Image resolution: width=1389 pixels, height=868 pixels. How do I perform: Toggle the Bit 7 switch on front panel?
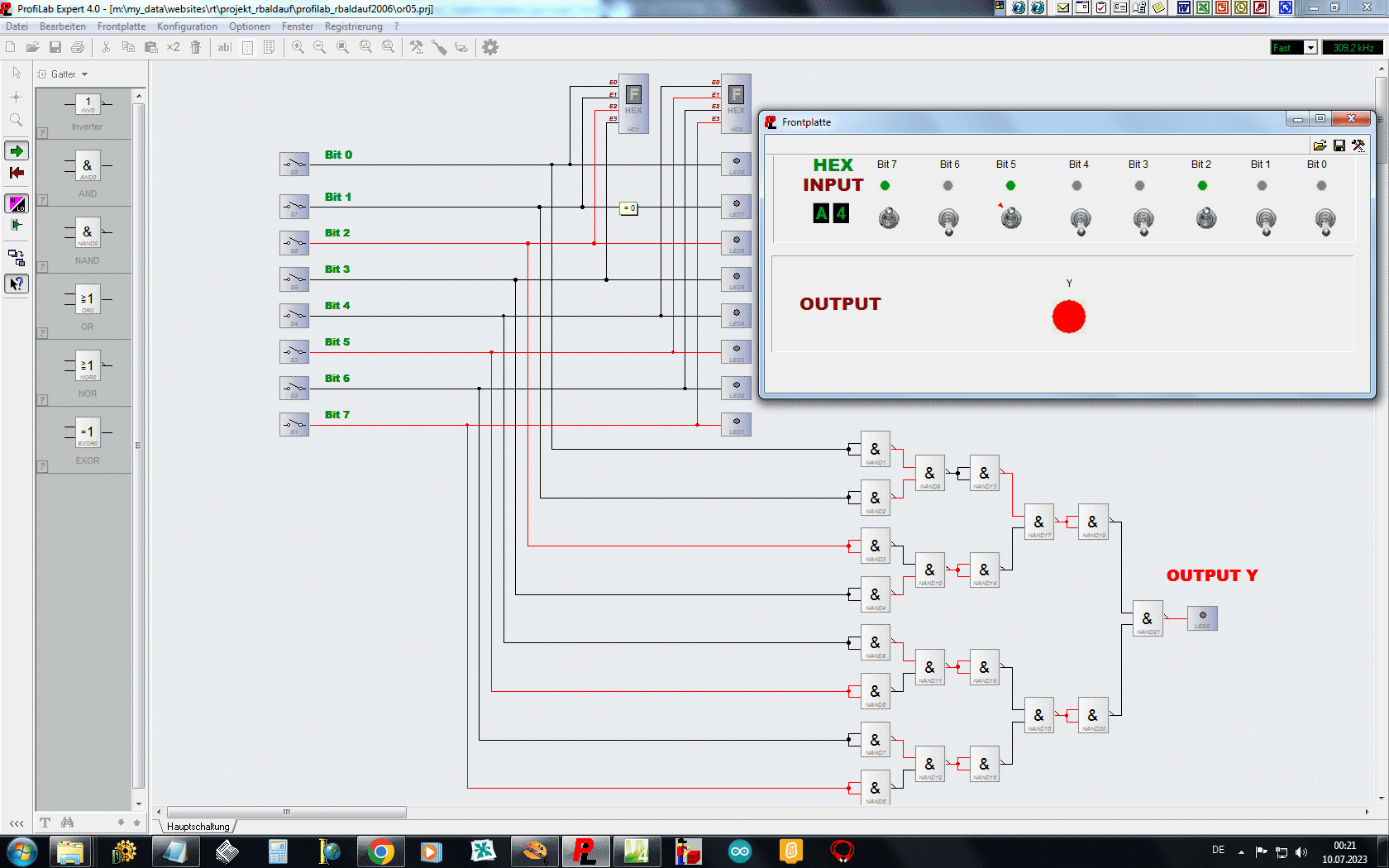tap(889, 218)
